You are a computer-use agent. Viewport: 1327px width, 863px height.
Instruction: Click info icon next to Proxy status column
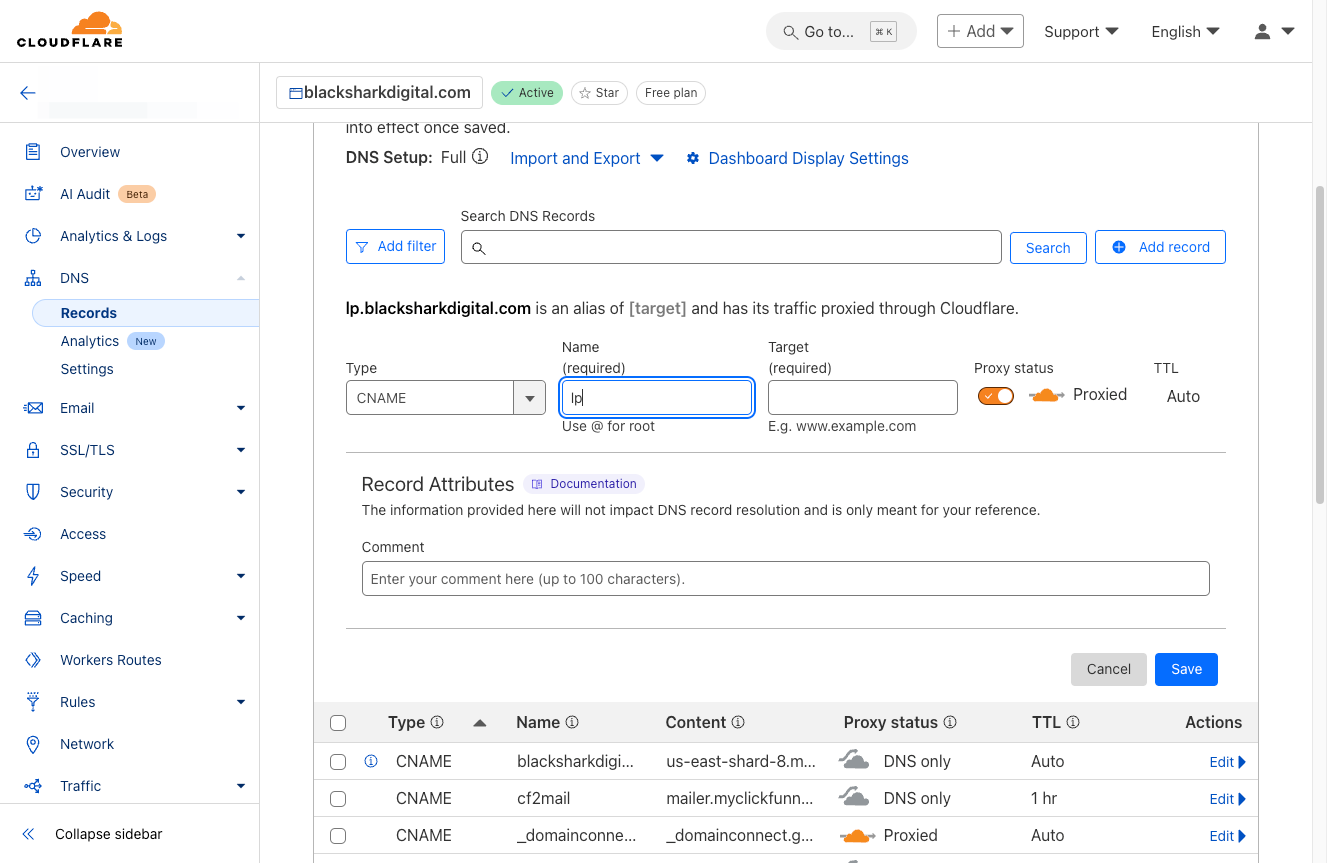[x=950, y=722]
